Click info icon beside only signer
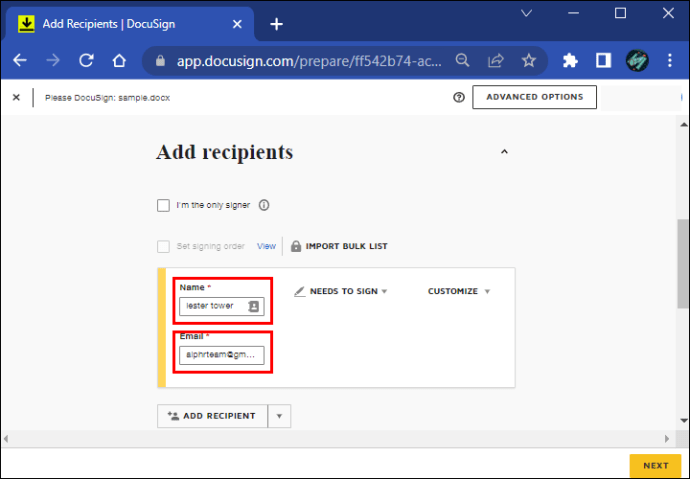Image resolution: width=690 pixels, height=479 pixels. (264, 205)
